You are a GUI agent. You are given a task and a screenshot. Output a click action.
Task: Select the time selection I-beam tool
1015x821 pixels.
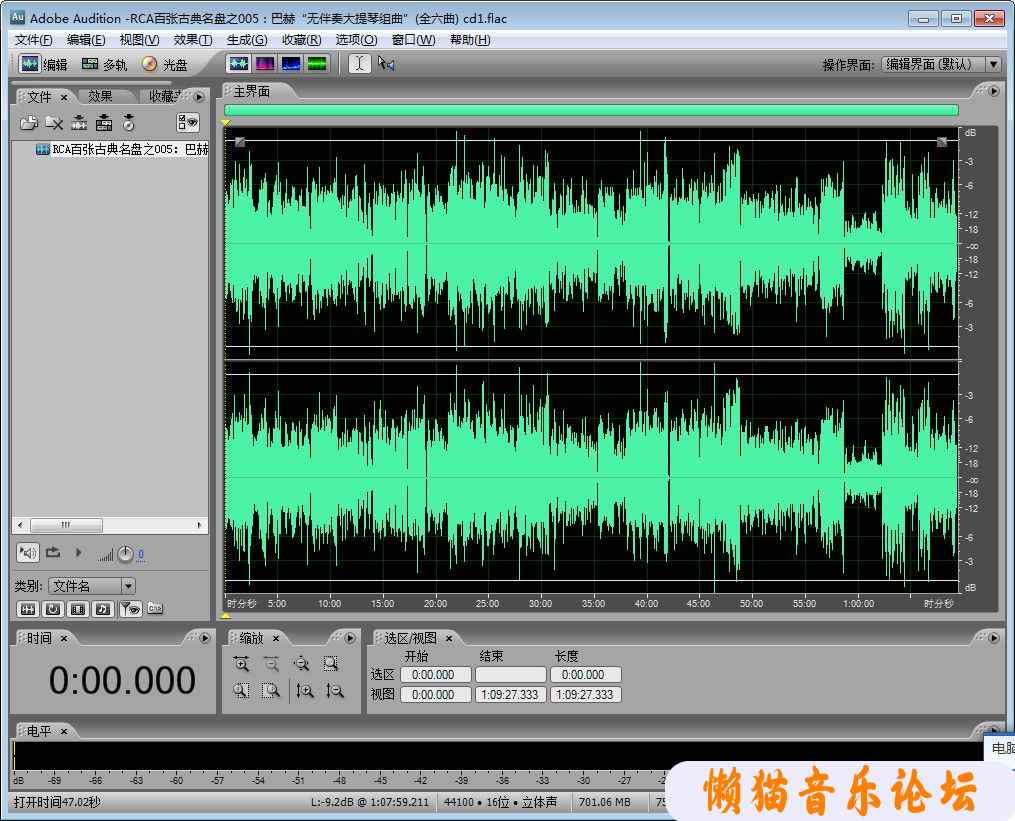tap(360, 63)
